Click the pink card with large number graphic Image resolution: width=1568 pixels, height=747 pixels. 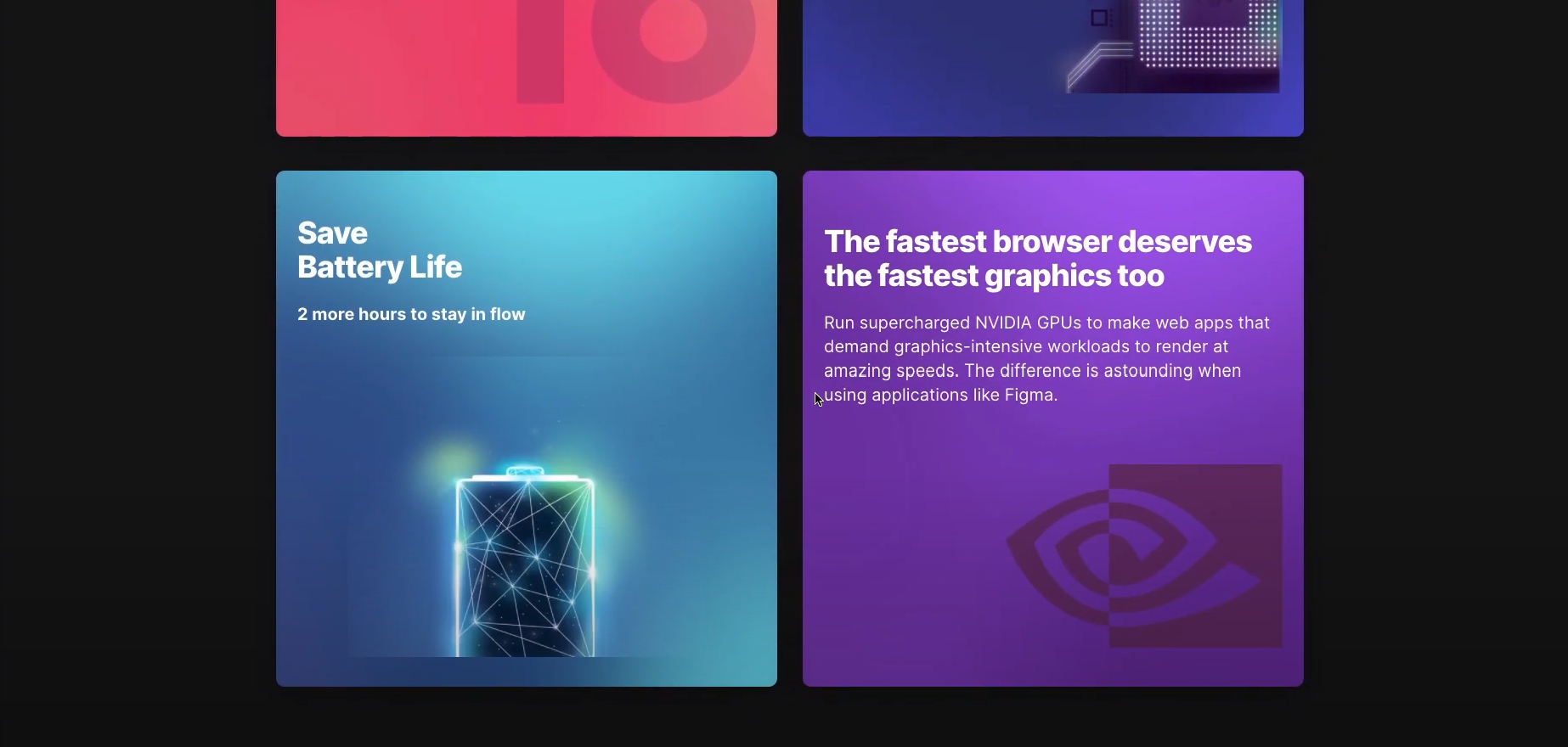click(527, 68)
